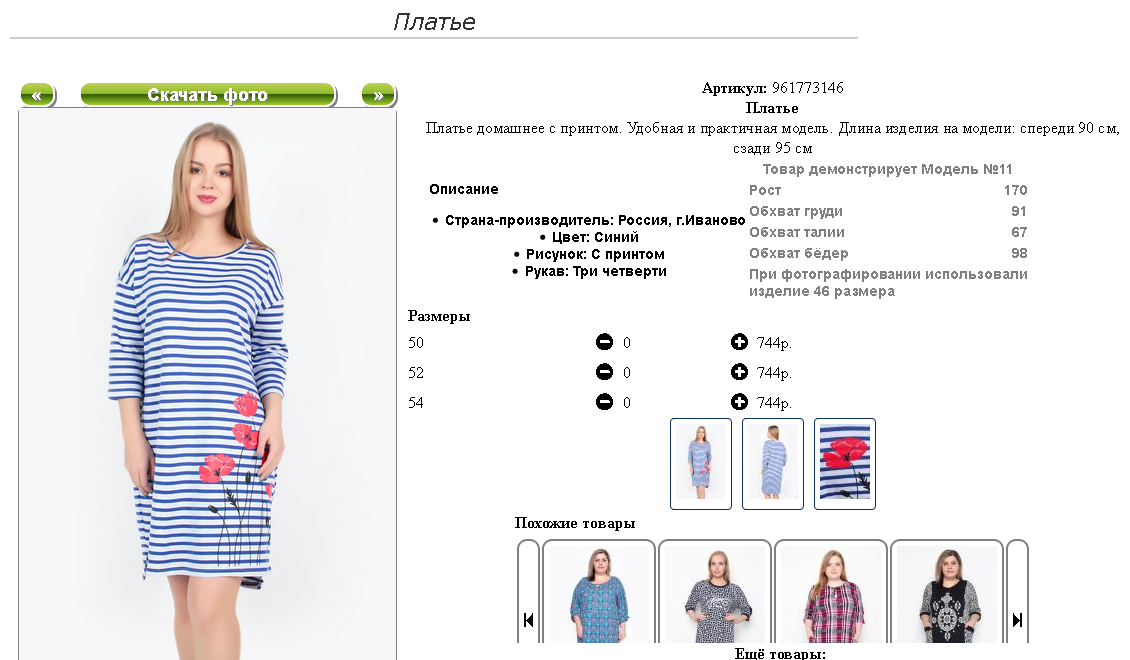Viewport: 1130px width, 660px height.
Task: Increase quantity for size 52
Action: coord(739,372)
